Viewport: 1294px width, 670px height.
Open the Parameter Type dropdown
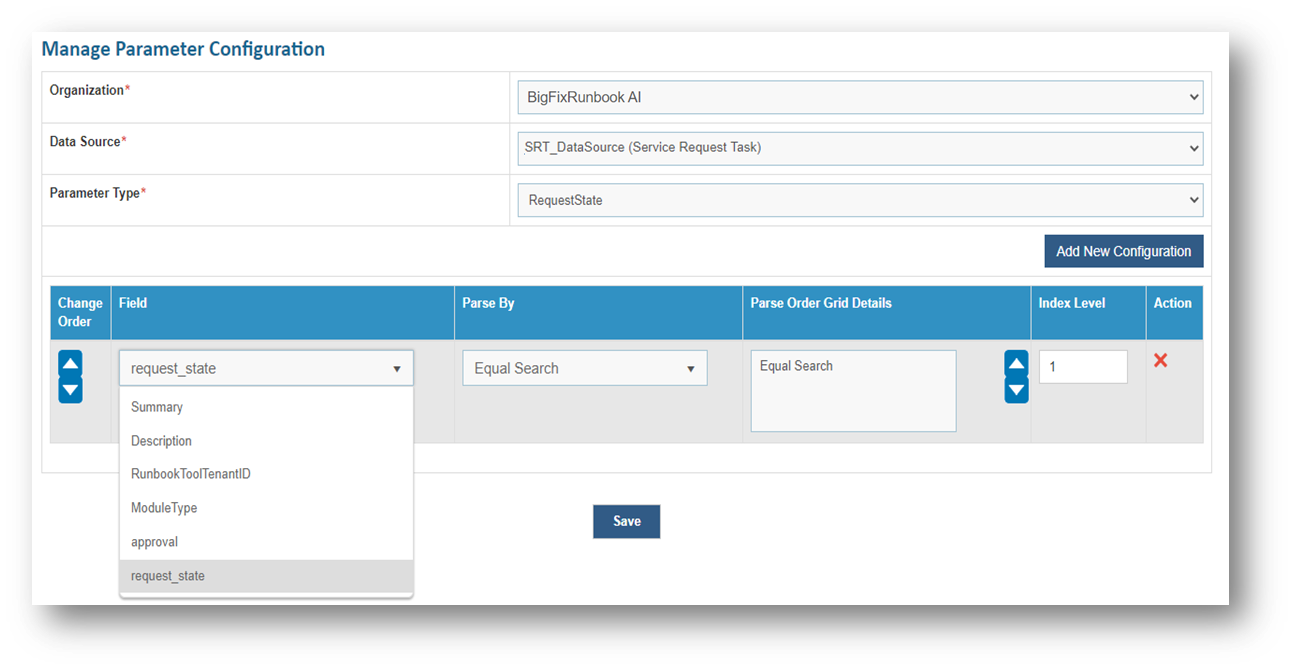click(860, 200)
